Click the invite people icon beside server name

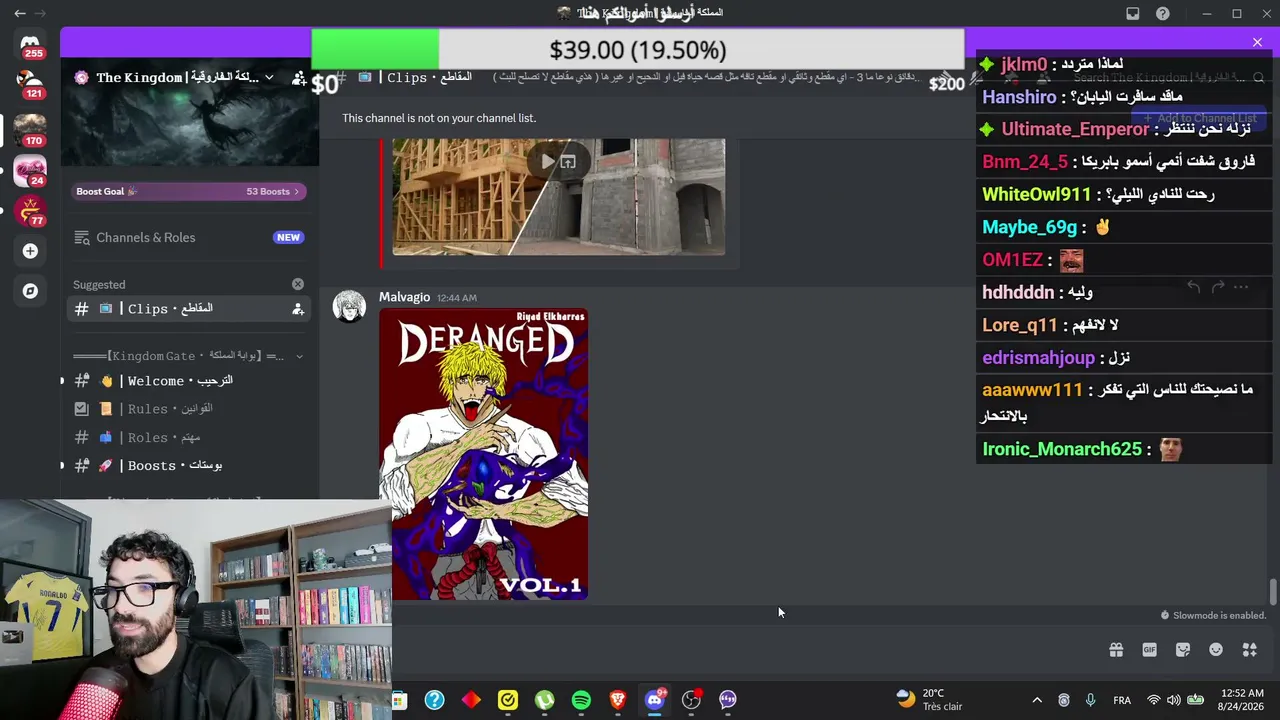coord(299,77)
